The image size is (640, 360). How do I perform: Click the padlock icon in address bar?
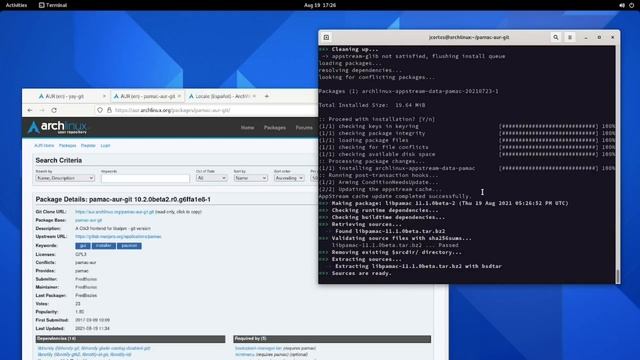point(109,110)
